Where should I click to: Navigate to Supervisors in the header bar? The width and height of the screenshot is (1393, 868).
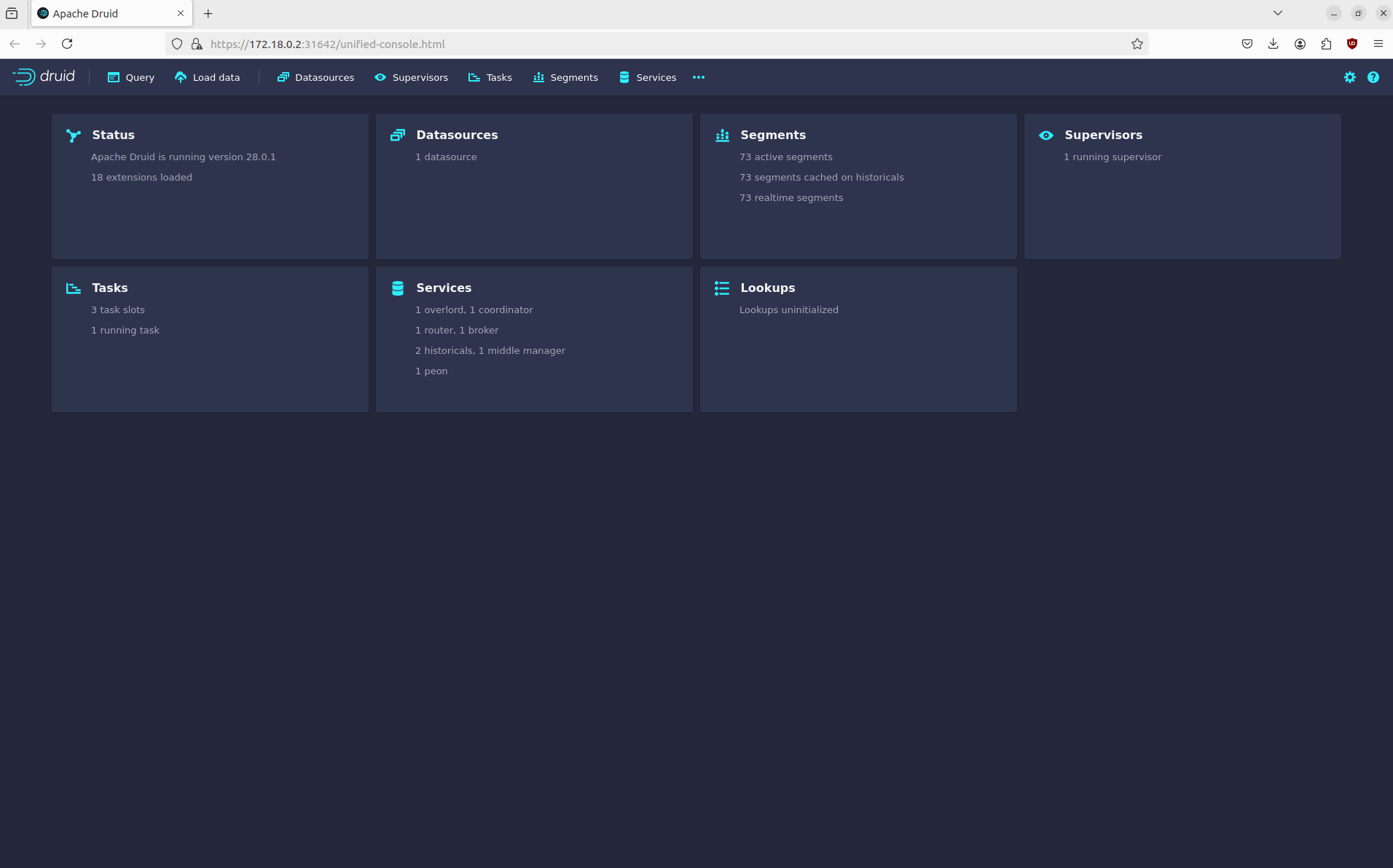[x=412, y=77]
